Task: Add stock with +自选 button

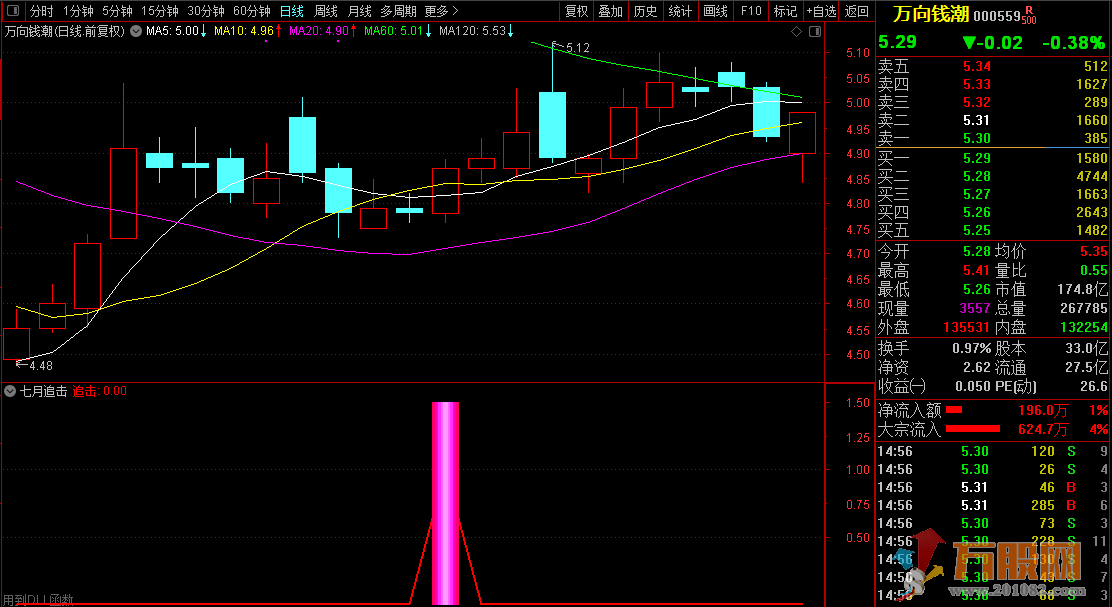Action: coord(821,11)
